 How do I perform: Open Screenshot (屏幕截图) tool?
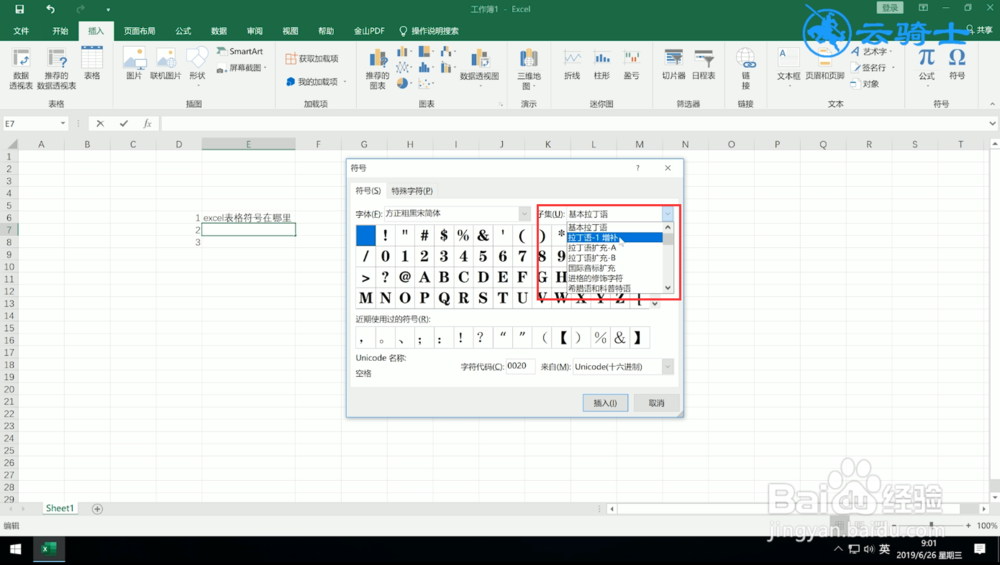coord(241,68)
